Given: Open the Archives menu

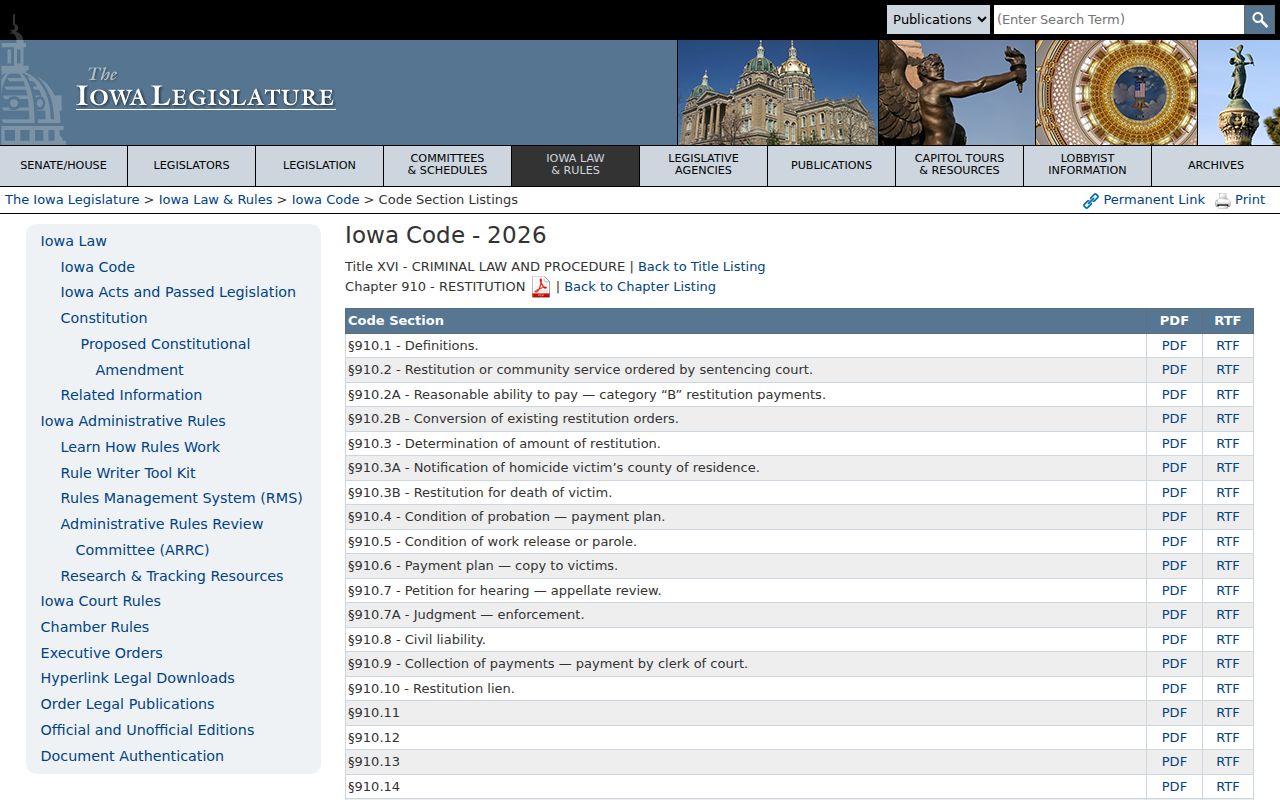Looking at the screenshot, I should tap(1216, 166).
